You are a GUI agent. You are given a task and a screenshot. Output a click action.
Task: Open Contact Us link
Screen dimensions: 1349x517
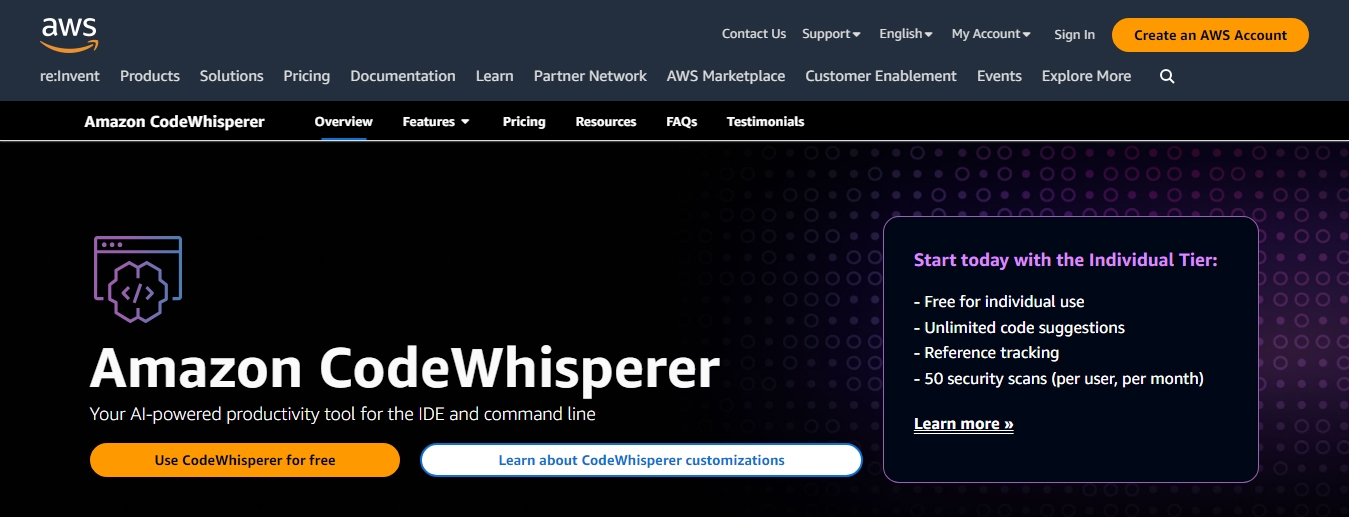pyautogui.click(x=753, y=34)
